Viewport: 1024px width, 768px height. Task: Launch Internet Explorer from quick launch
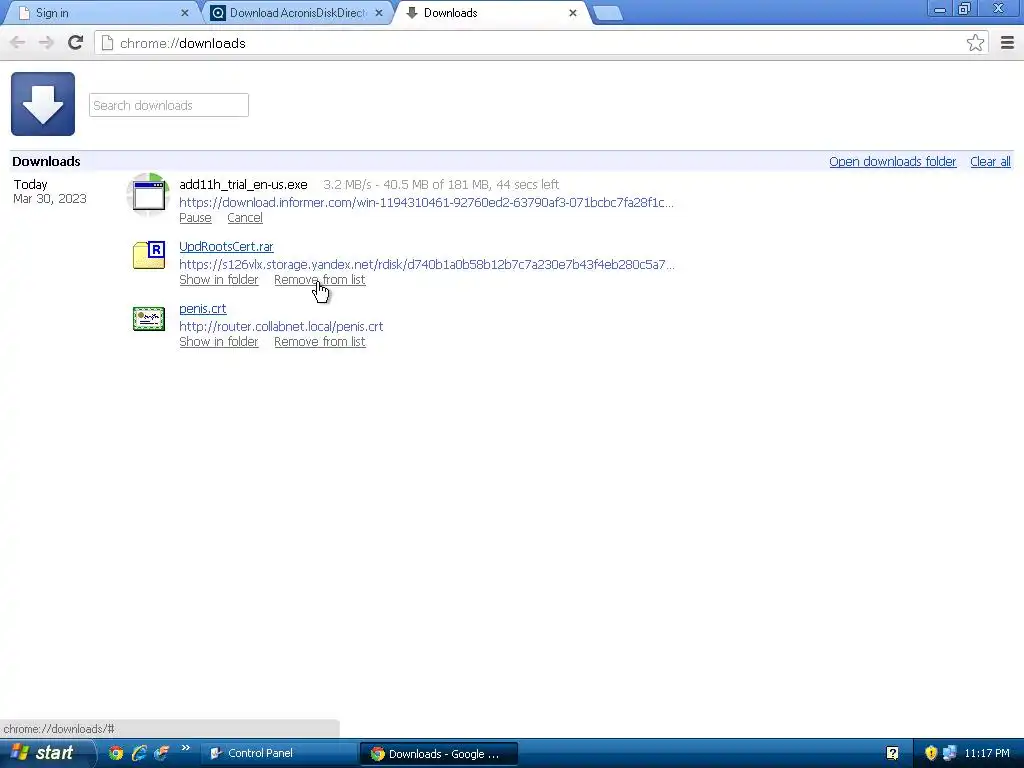pos(138,753)
